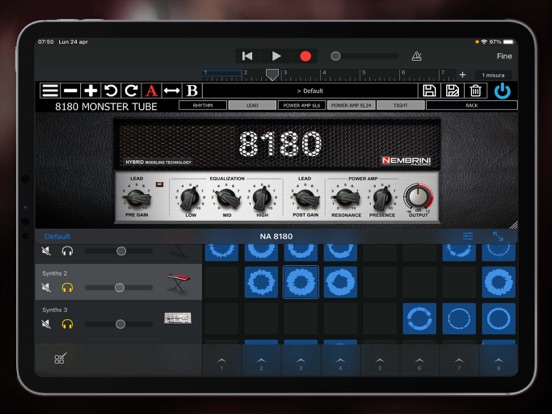Mute the Synths 2 track
Screen dimensions: 552x414
(x=46, y=288)
